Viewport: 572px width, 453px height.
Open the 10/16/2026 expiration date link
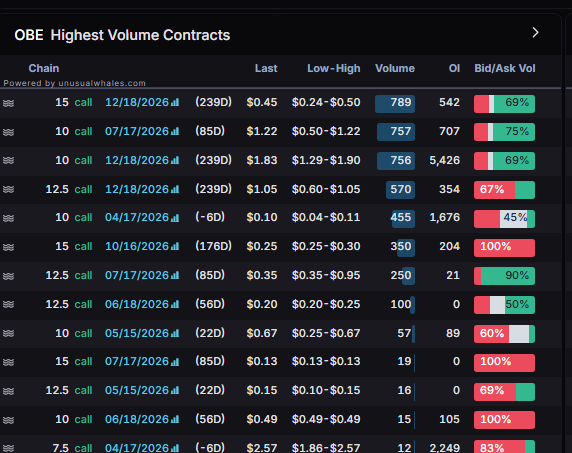137,246
